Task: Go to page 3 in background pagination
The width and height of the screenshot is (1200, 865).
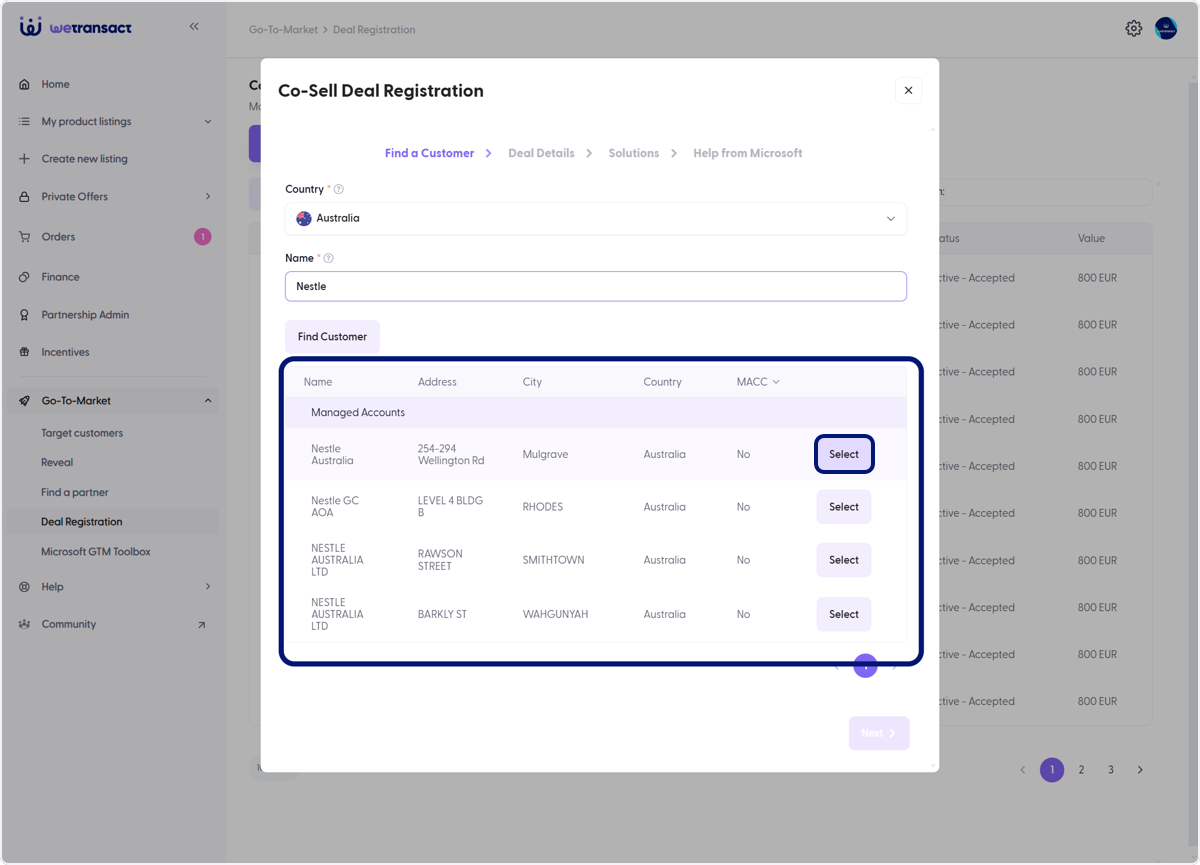Action: click(x=1111, y=770)
